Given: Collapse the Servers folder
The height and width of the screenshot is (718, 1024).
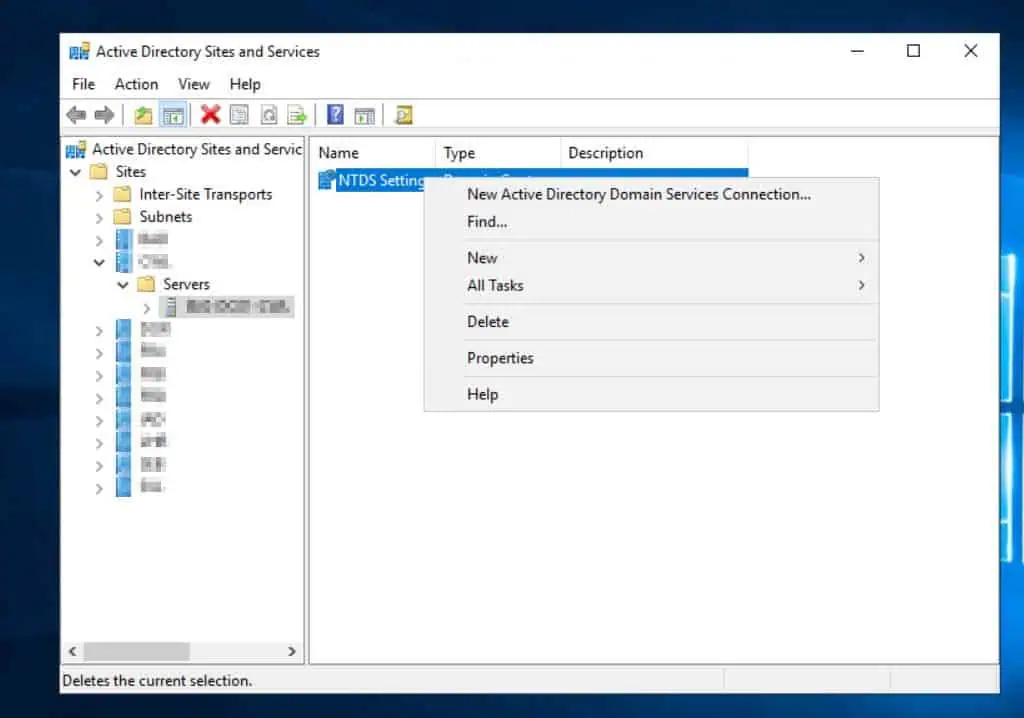Looking at the screenshot, I should point(123,285).
